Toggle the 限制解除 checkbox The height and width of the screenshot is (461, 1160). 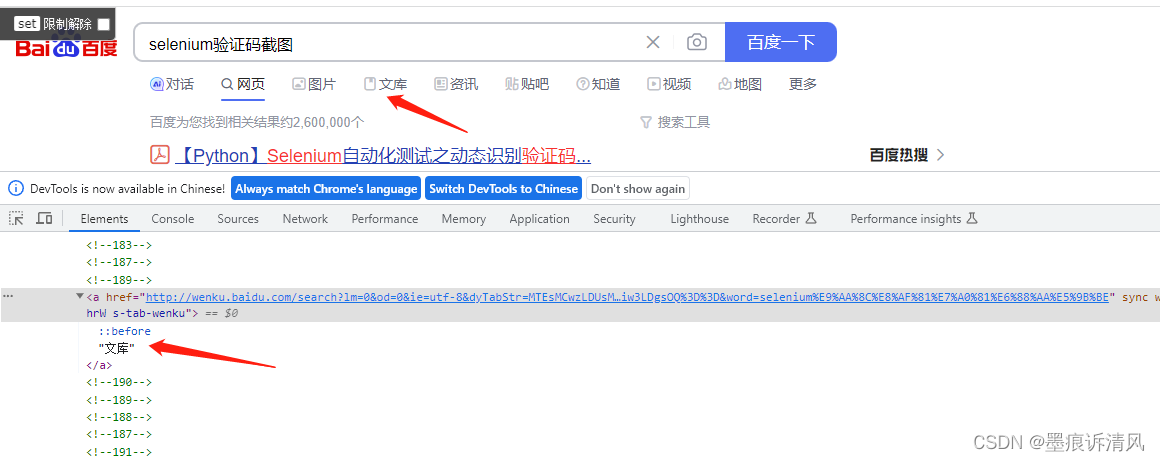click(x=104, y=24)
